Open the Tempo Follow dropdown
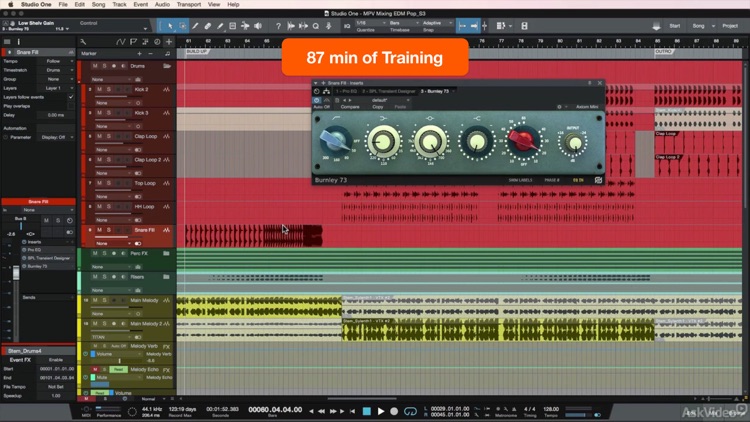Image resolution: width=750 pixels, height=422 pixels. [56, 61]
